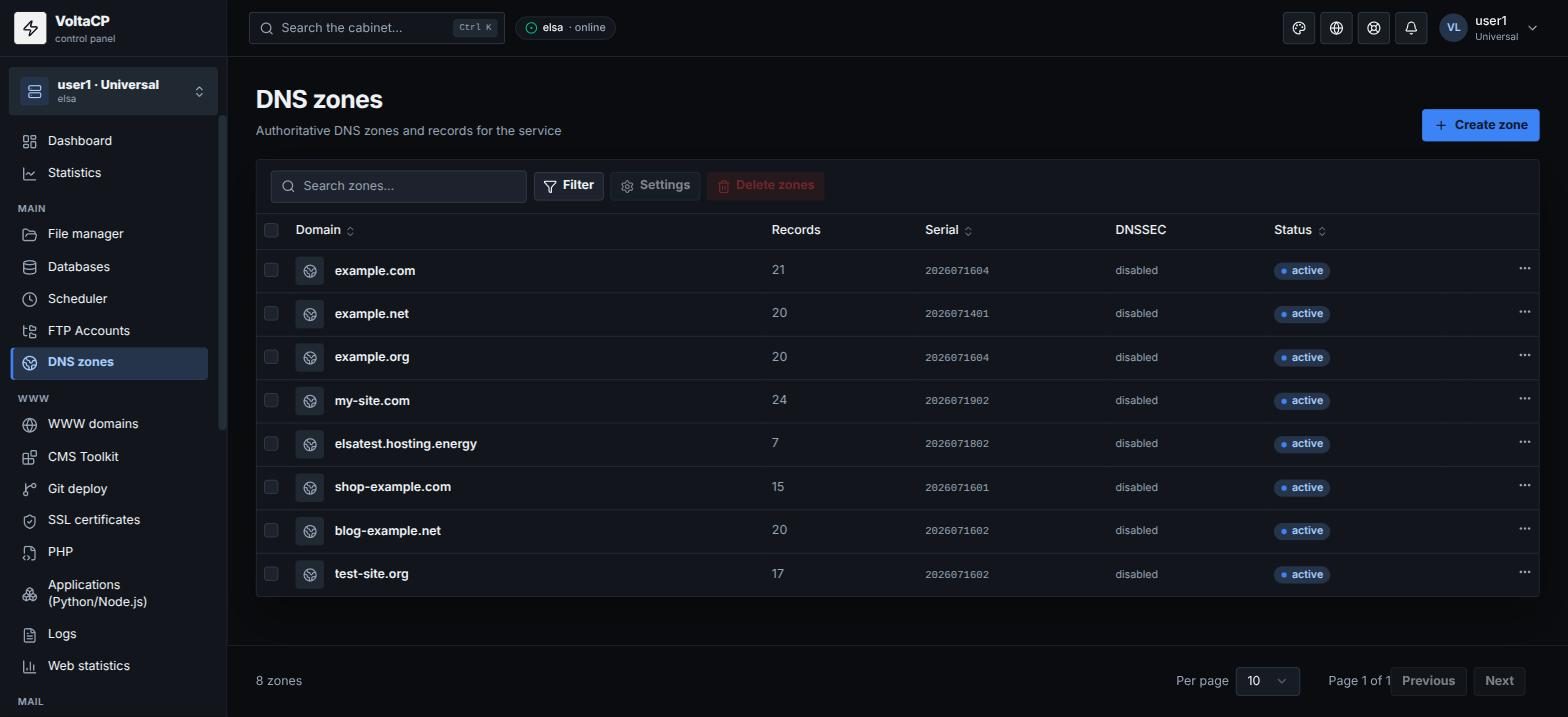Viewport: 1568px width, 717px height.
Task: Click the zone icon beside my-site.com
Action: pyautogui.click(x=310, y=401)
